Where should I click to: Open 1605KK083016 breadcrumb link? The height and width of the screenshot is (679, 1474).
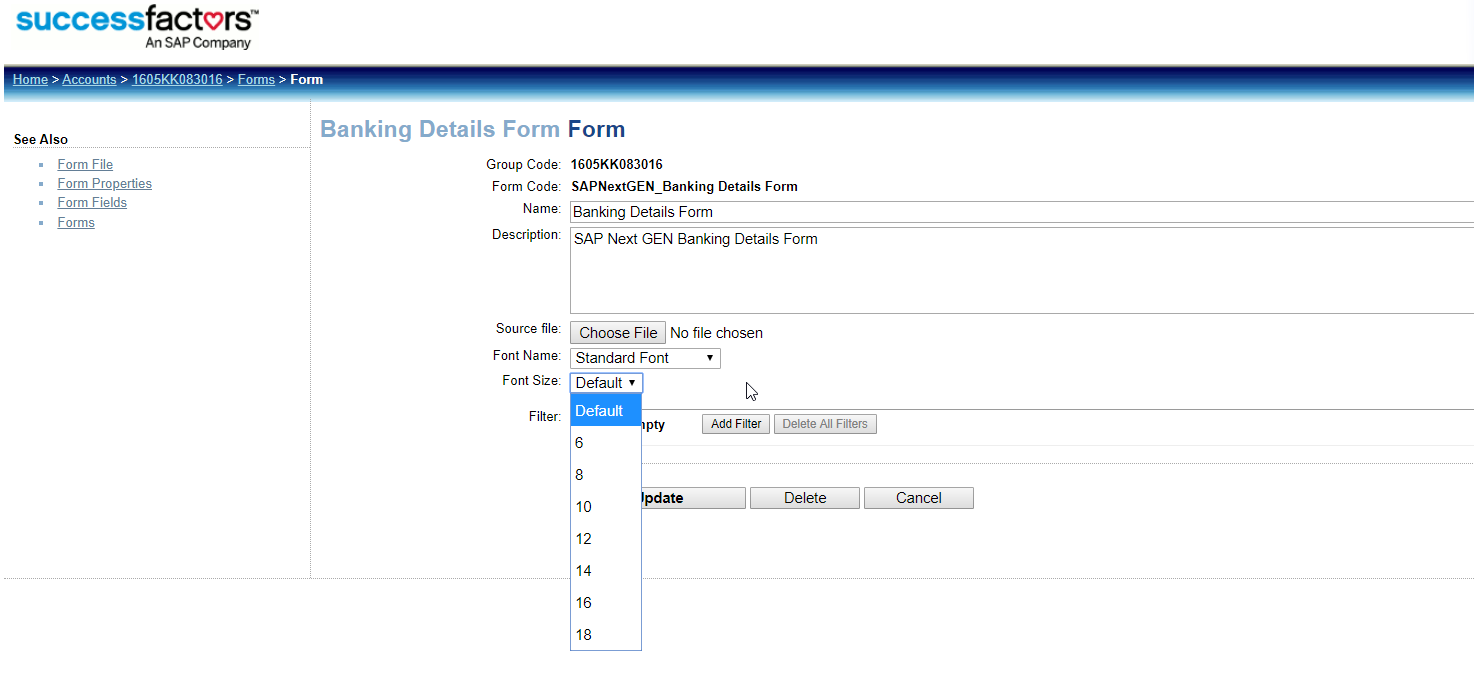pyautogui.click(x=177, y=80)
